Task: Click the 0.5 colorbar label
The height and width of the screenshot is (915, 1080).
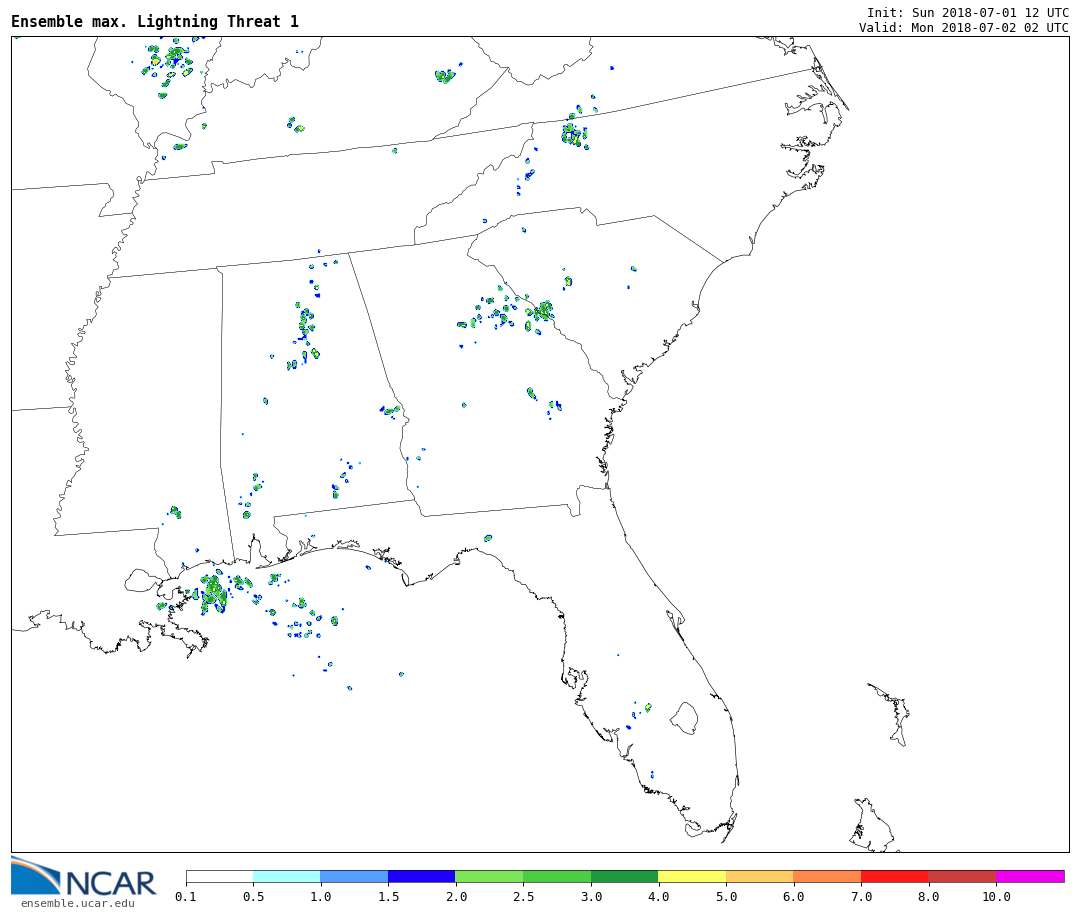Action: (253, 896)
